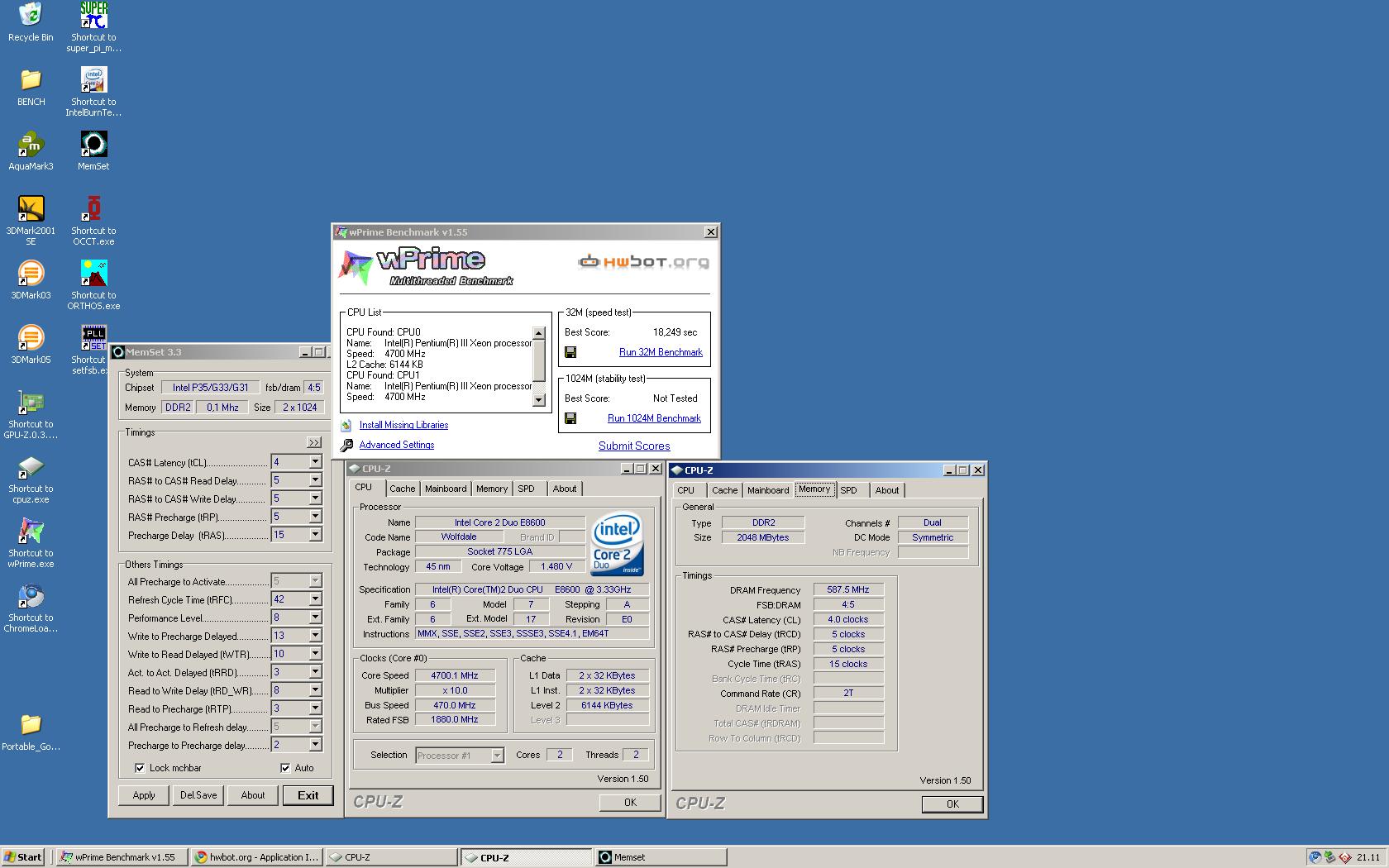The height and width of the screenshot is (868, 1389).
Task: Open the Portable_Go folder icon
Action: click(31, 724)
